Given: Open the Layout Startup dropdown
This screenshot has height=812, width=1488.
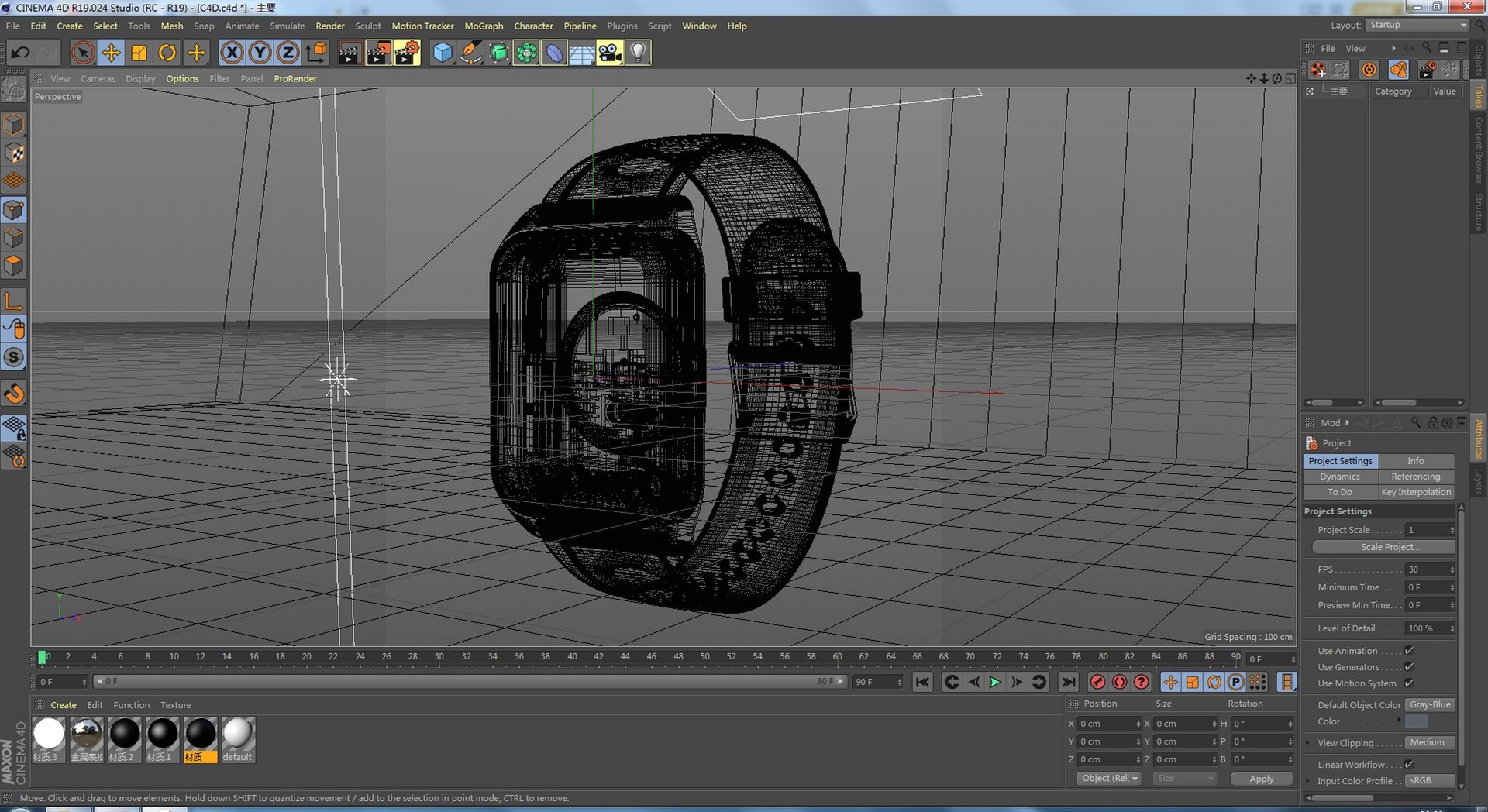Looking at the screenshot, I should (x=1417, y=25).
